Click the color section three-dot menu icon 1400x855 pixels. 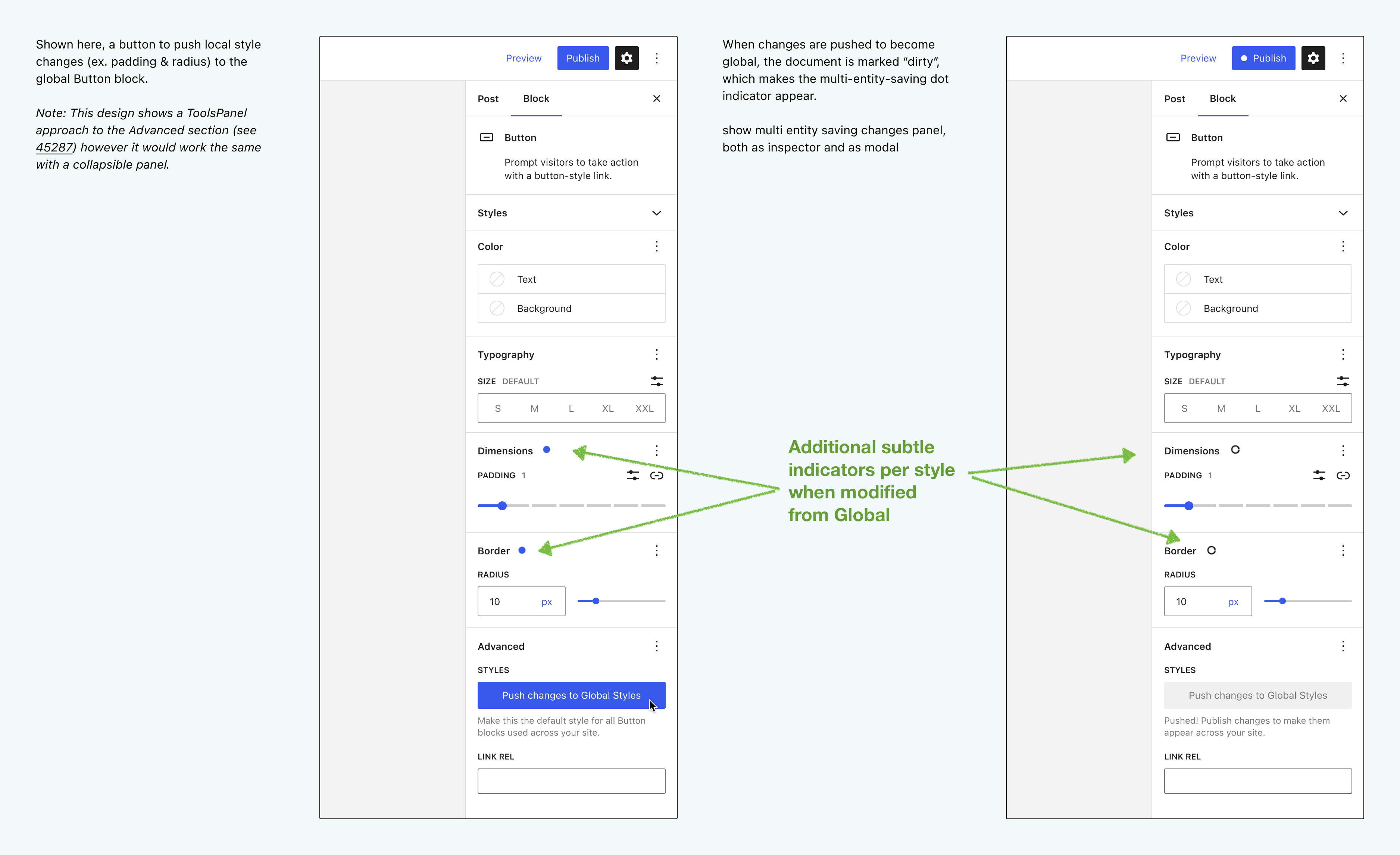click(657, 246)
